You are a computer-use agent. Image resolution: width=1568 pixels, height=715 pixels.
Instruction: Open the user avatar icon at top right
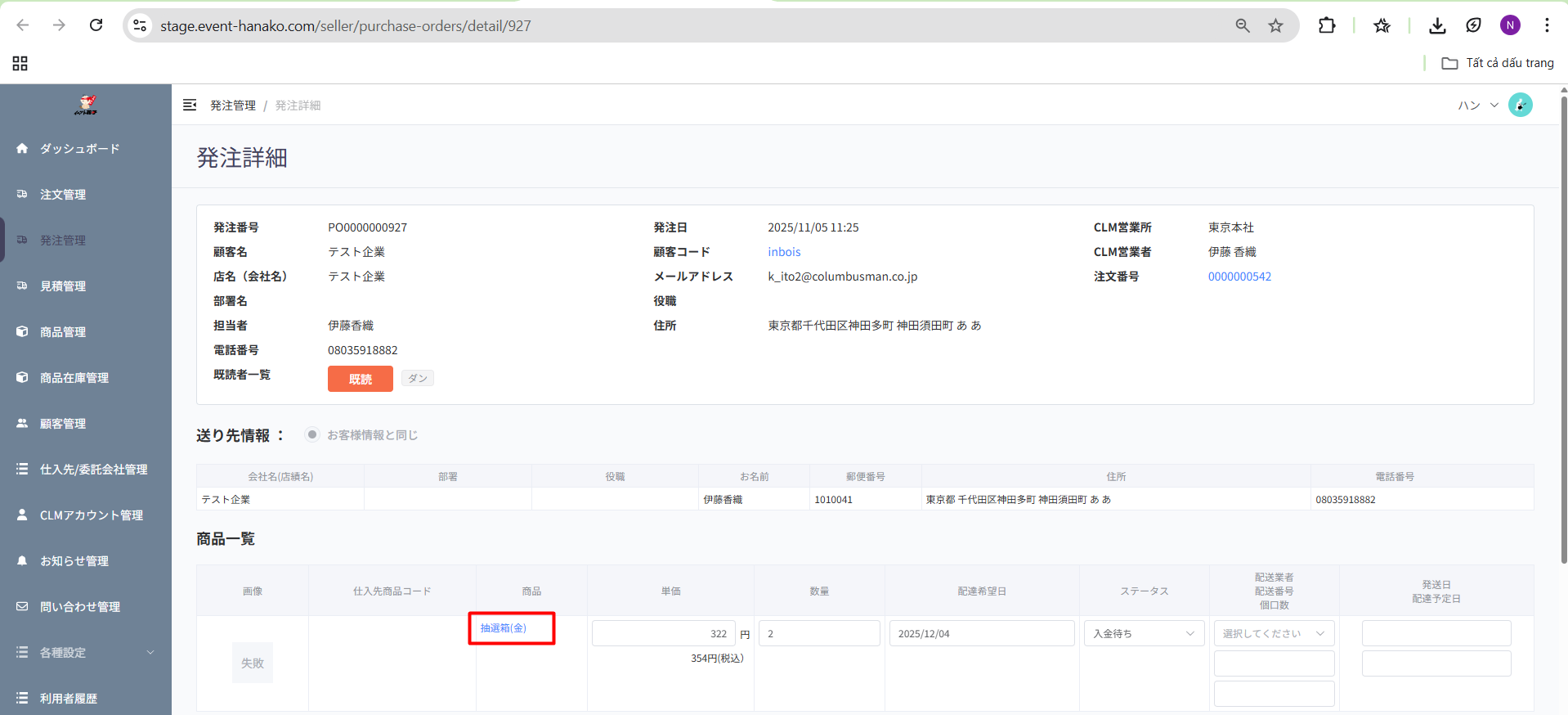(1520, 105)
